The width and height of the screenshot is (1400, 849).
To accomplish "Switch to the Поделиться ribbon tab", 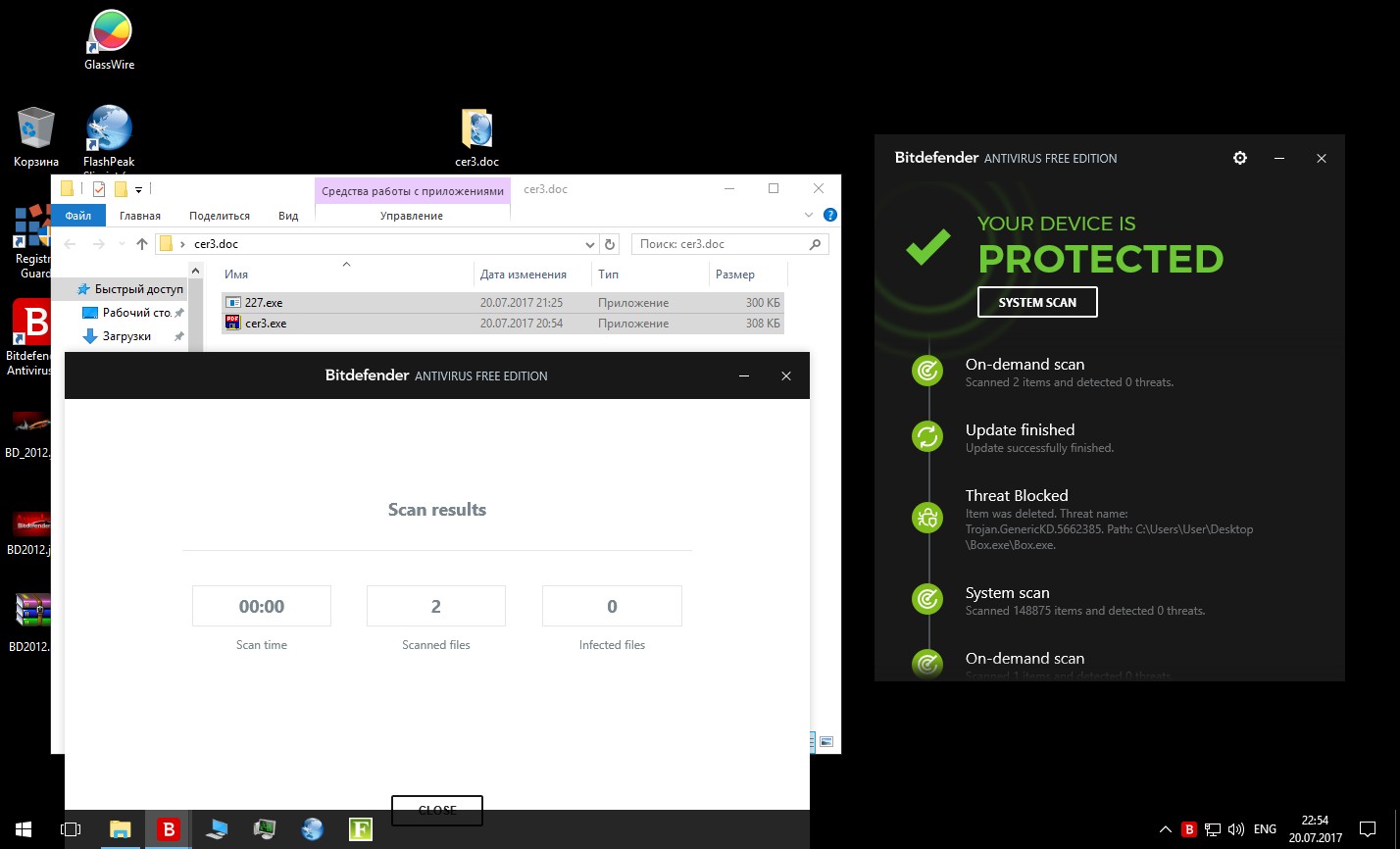I will (x=220, y=216).
